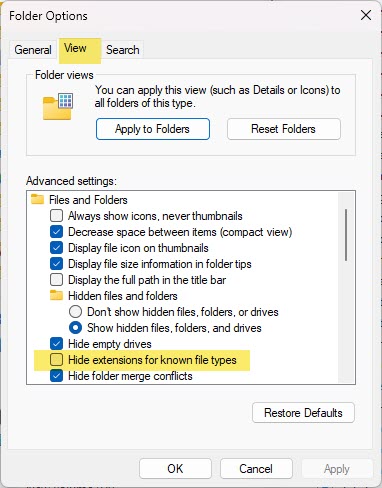Screen dimensions: 382x488
Task: Select Show hidden files radio button
Action: [x=75, y=328]
